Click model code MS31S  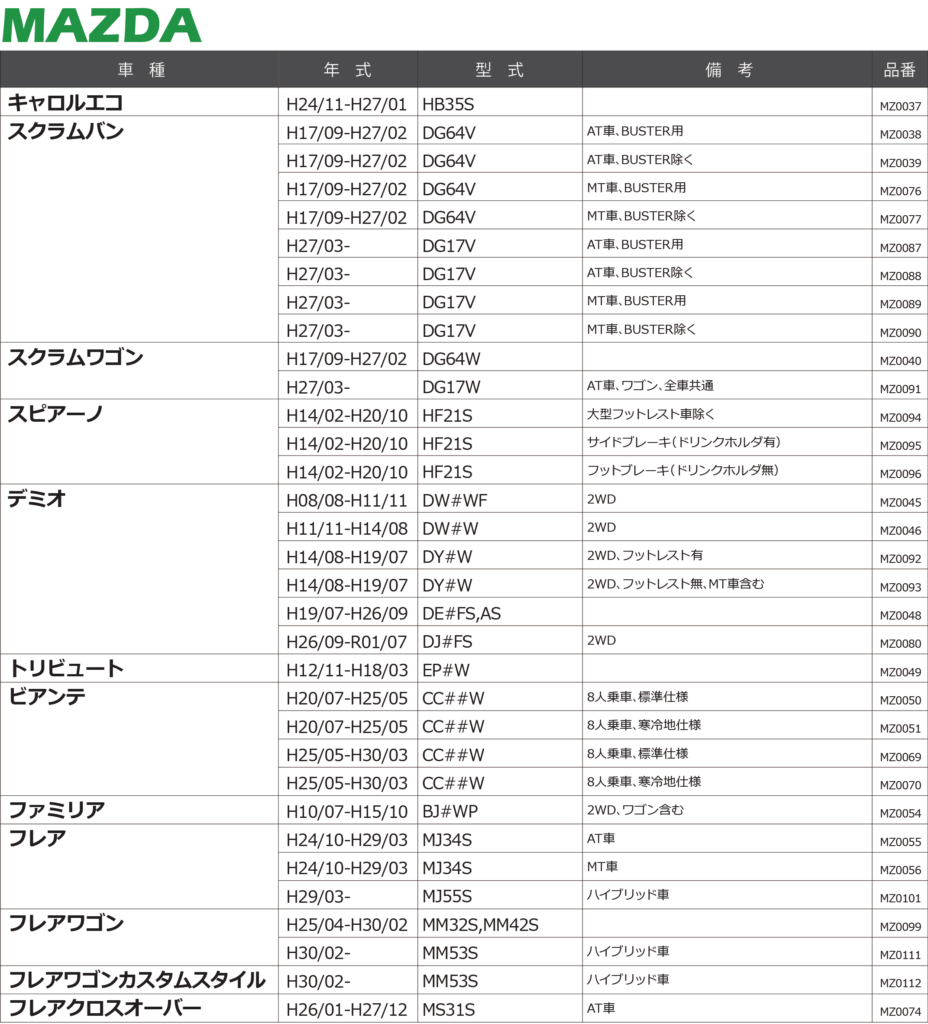click(449, 1010)
